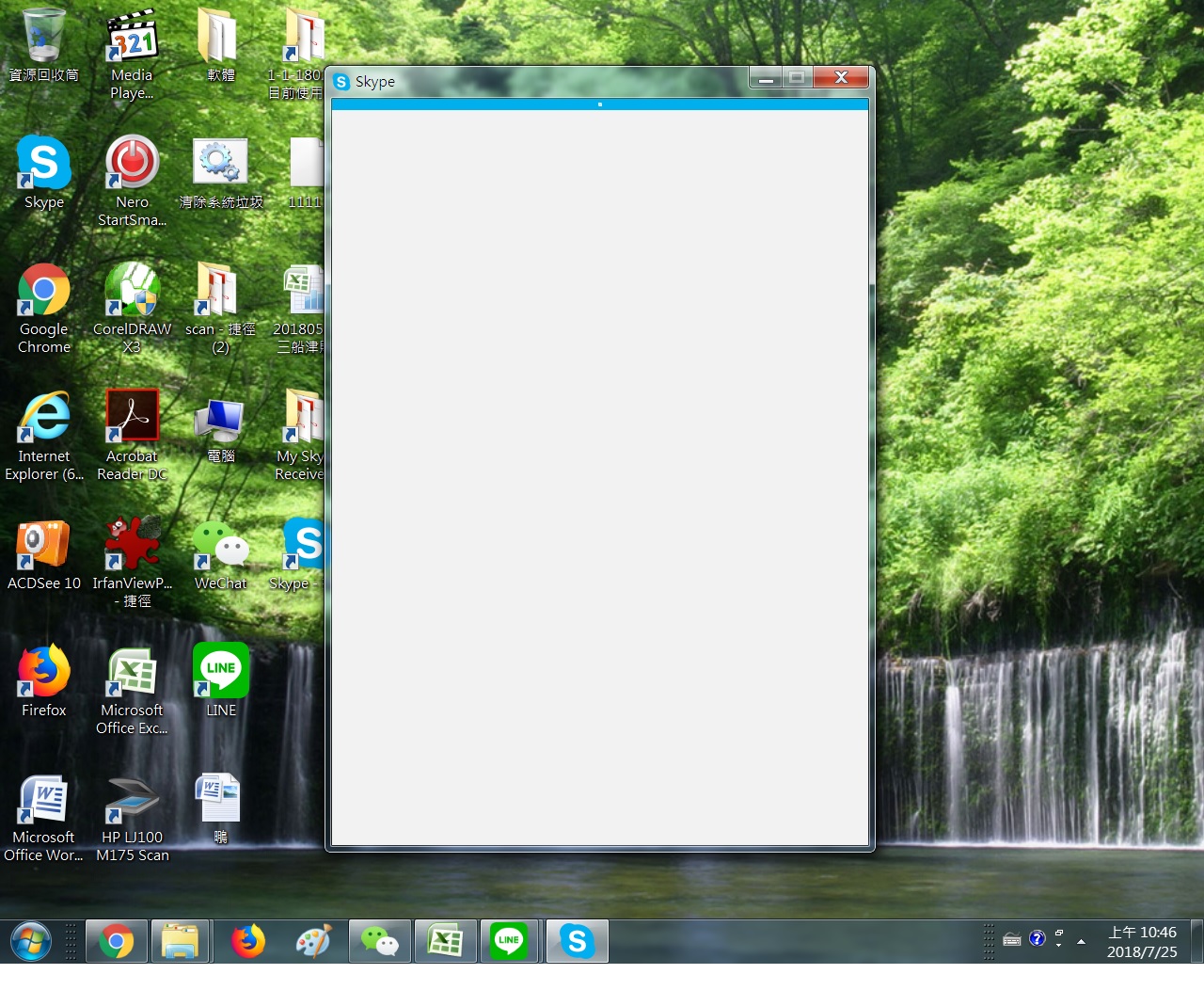Screen dimensions: 1204x990
Task: Open Firefox from the taskbar
Action: pos(248,941)
